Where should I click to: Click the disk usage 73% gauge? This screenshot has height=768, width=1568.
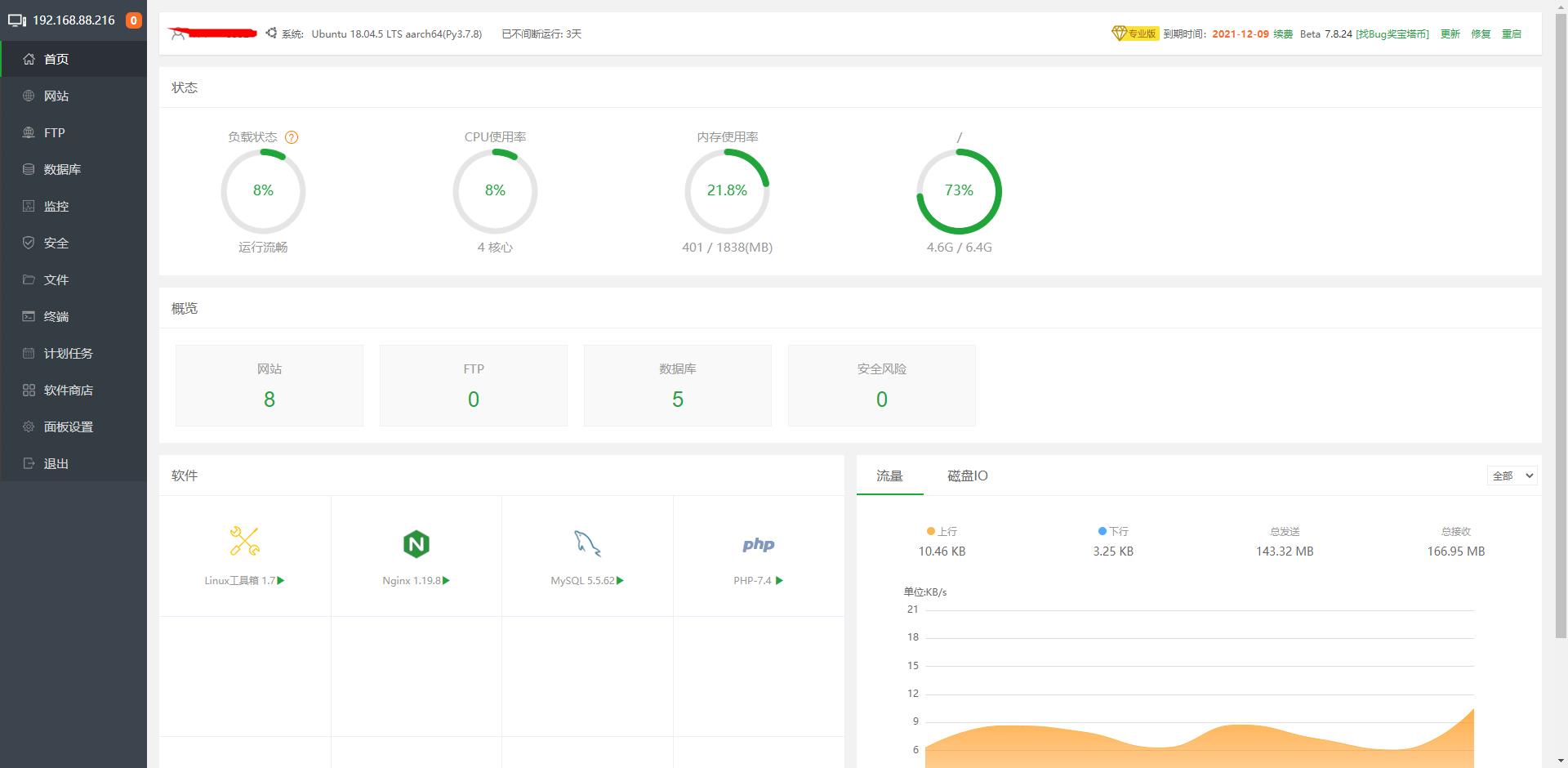[959, 191]
